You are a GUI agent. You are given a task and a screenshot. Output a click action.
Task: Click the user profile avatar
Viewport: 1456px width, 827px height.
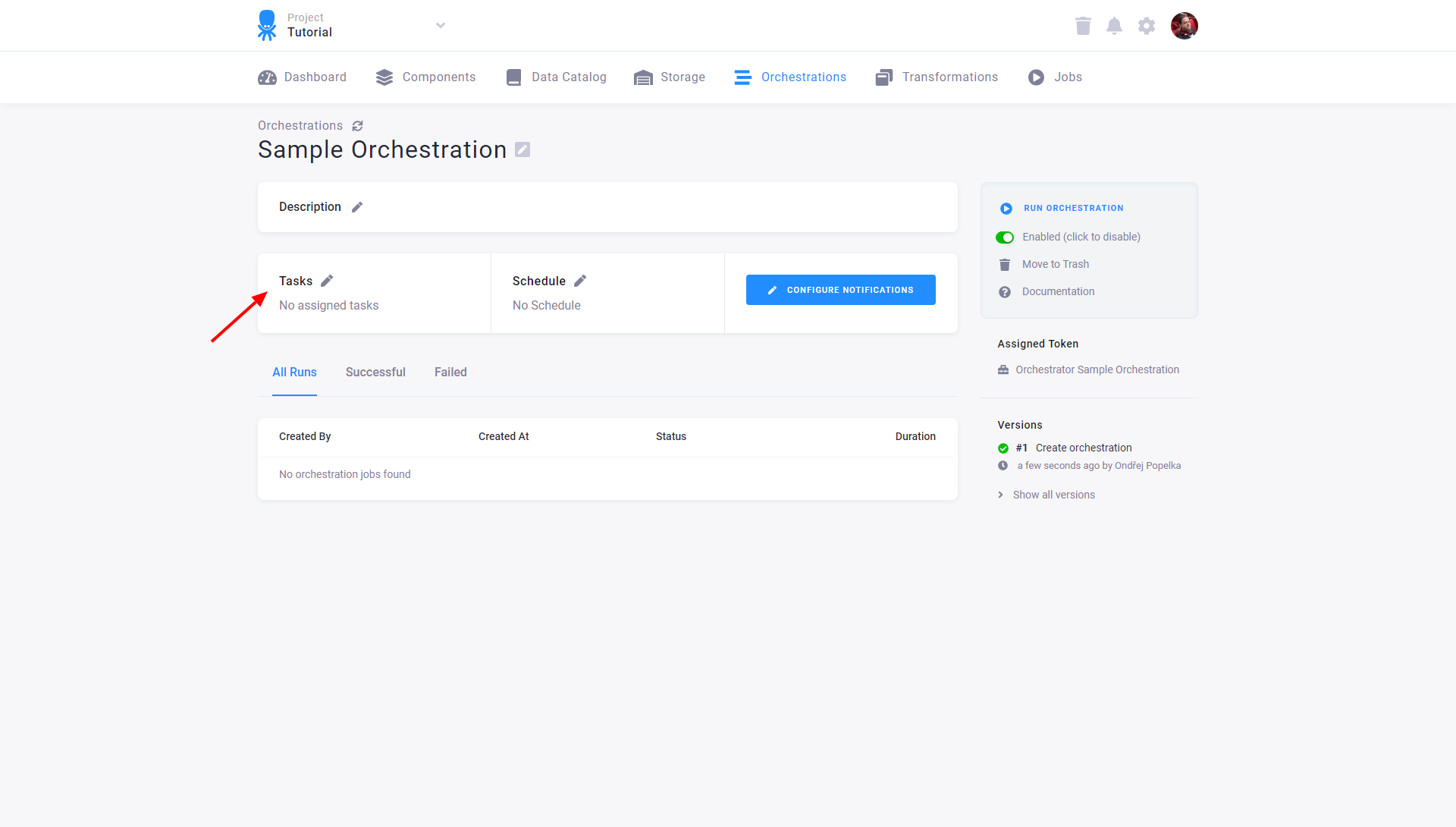pos(1185,25)
